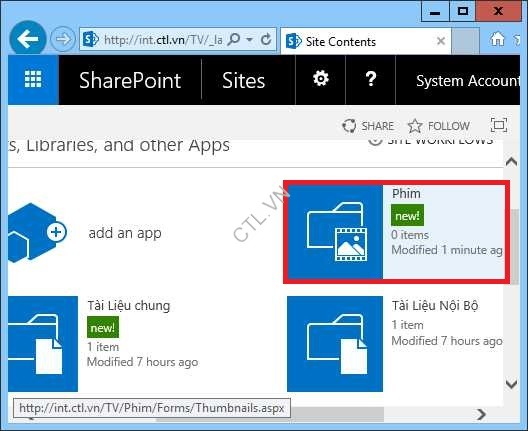Click the vertical scrollbar down arrow
Viewport: 528px width, 431px height.
[x=512, y=384]
